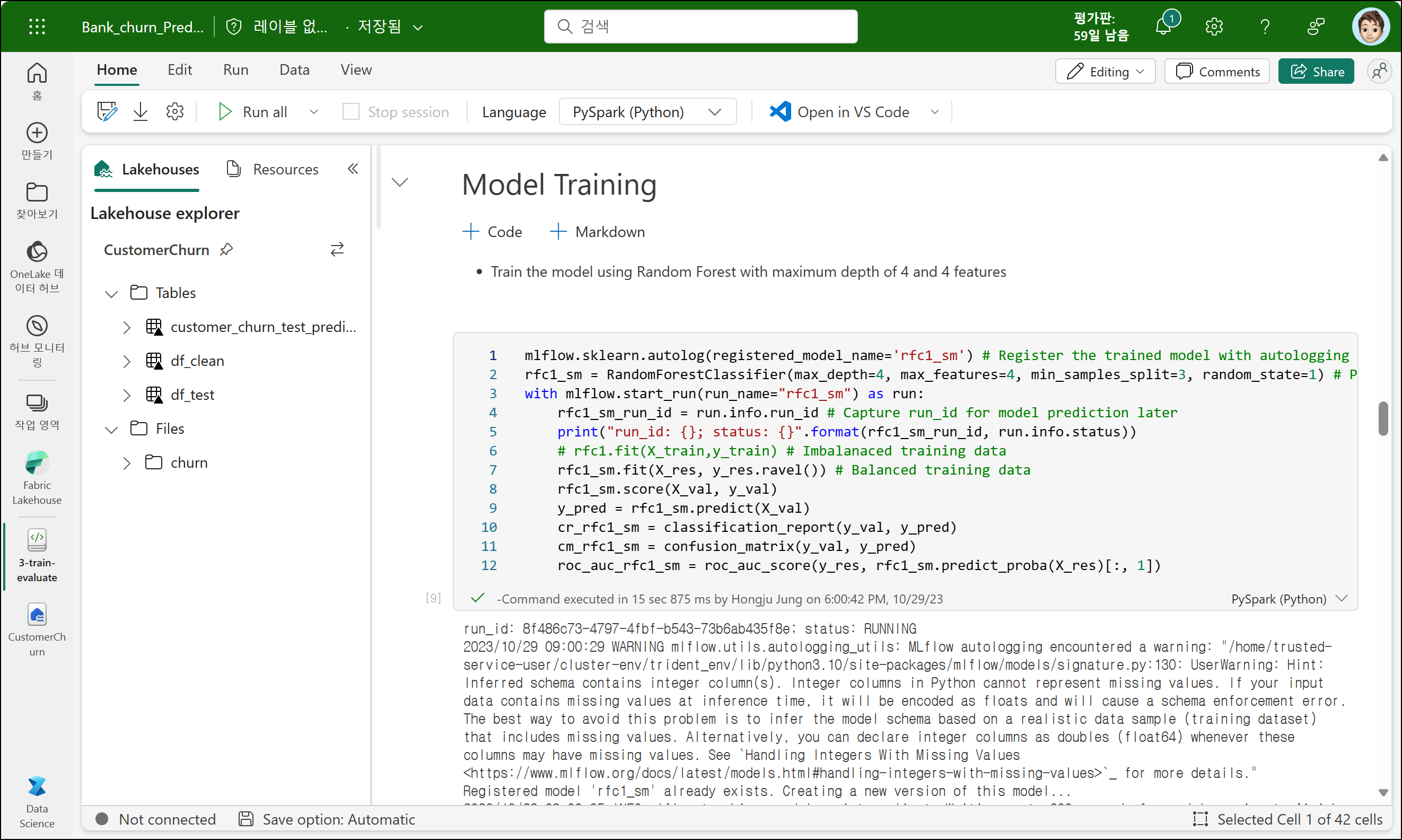Click the Share button
This screenshot has height=840, width=1402.
(x=1316, y=71)
